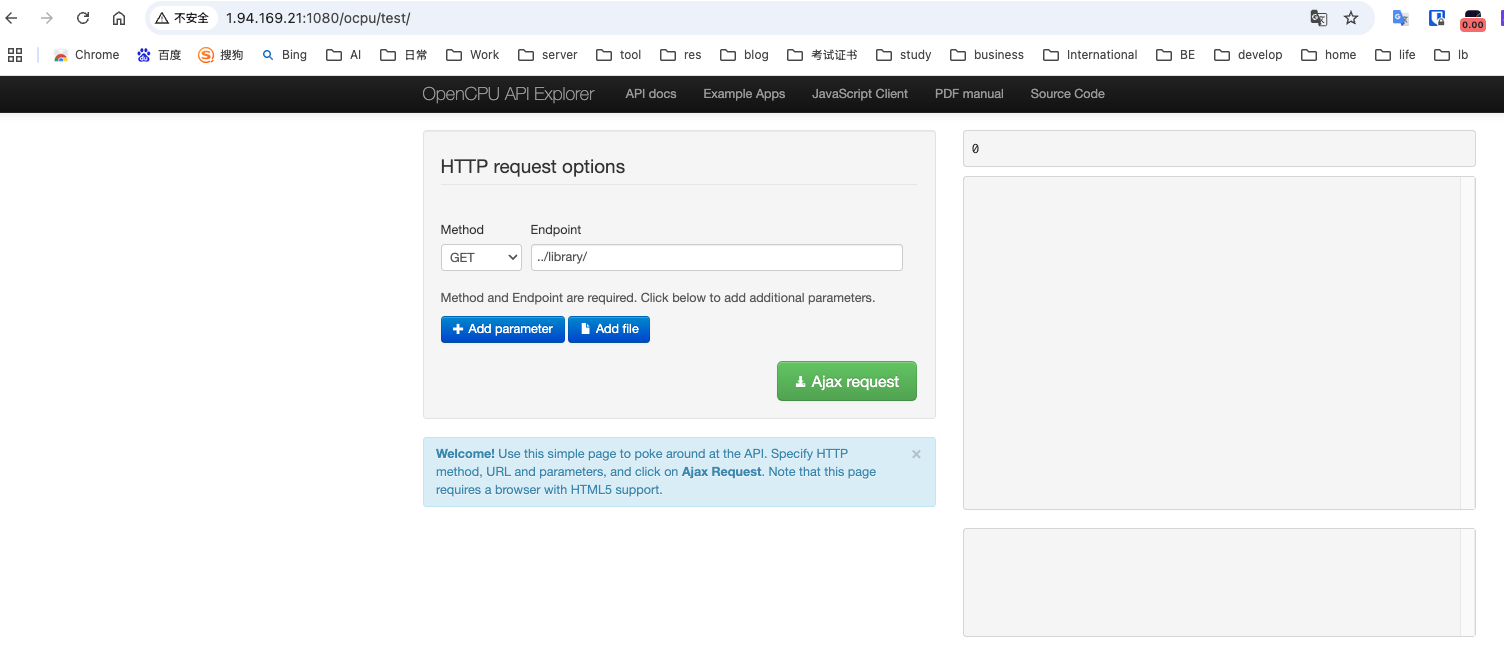Click the translate page icon in address bar
The width and height of the screenshot is (1504, 667).
[x=1319, y=18]
